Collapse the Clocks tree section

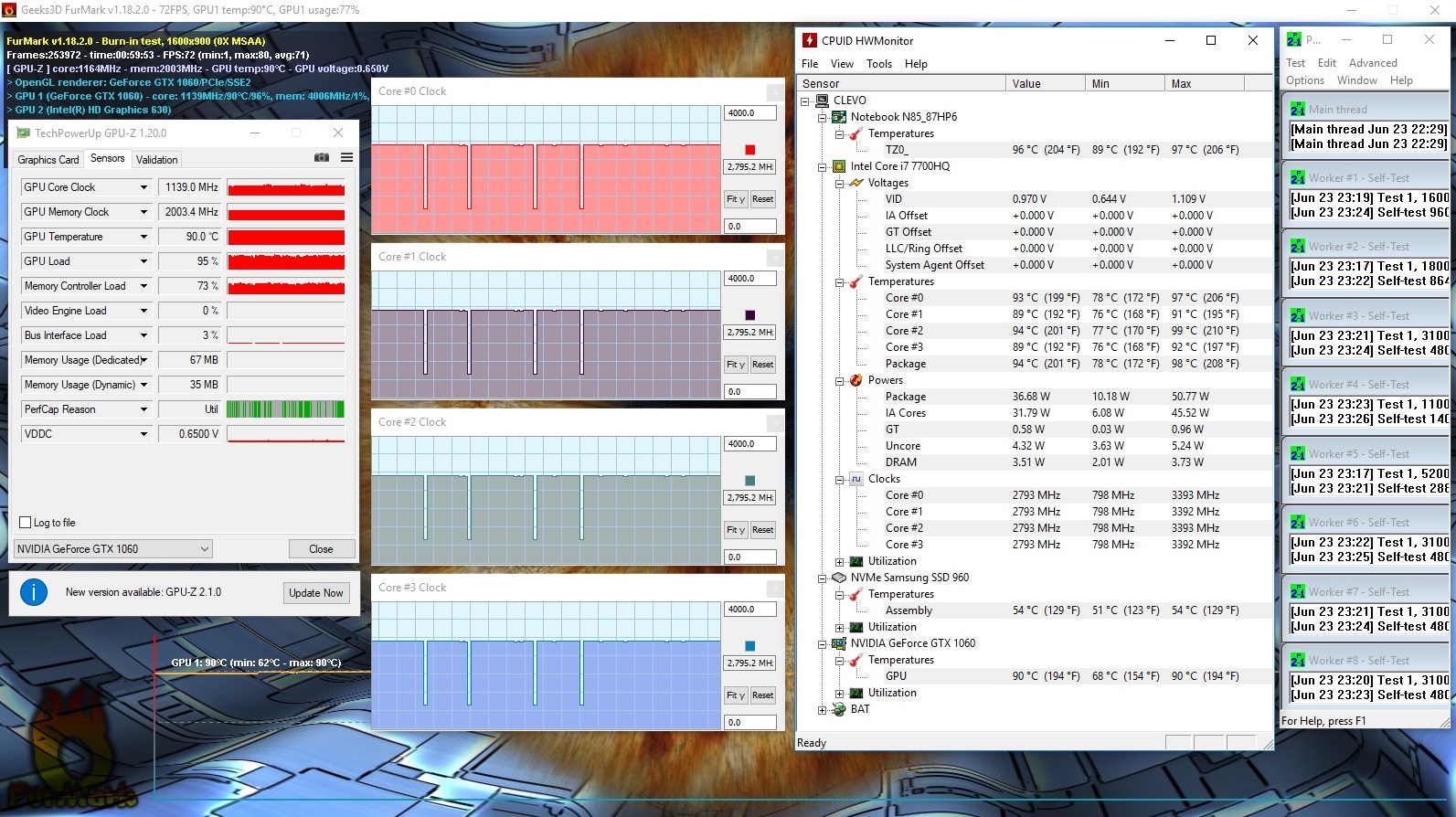(840, 479)
